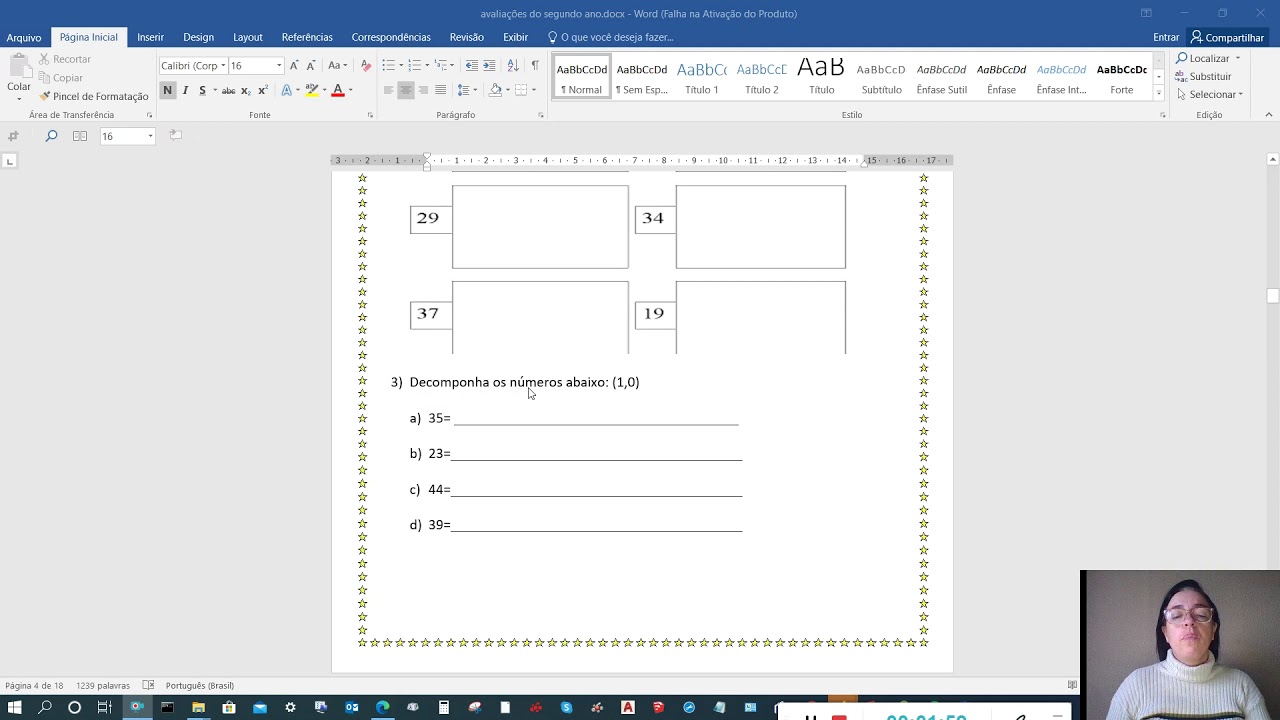This screenshot has width=1280, height=720.
Task: Justify the paragraph text
Action: click(441, 90)
